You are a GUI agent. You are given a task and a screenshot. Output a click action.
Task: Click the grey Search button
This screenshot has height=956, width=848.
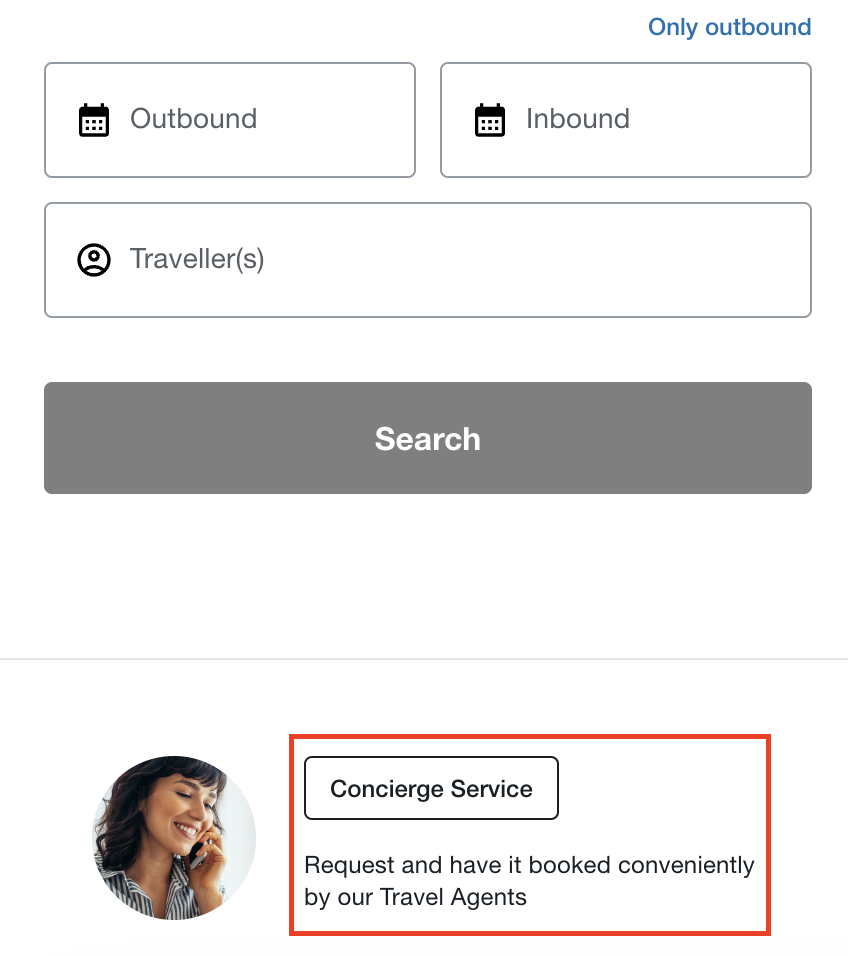(x=428, y=438)
